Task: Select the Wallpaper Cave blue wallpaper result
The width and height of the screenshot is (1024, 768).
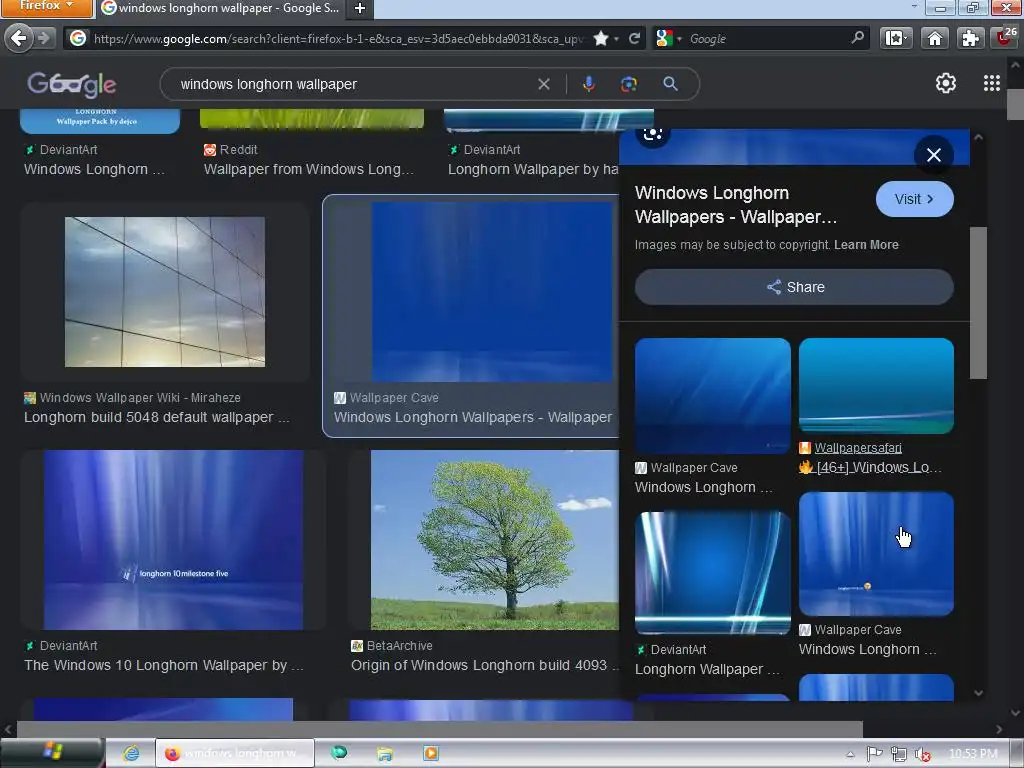Action: (x=492, y=291)
